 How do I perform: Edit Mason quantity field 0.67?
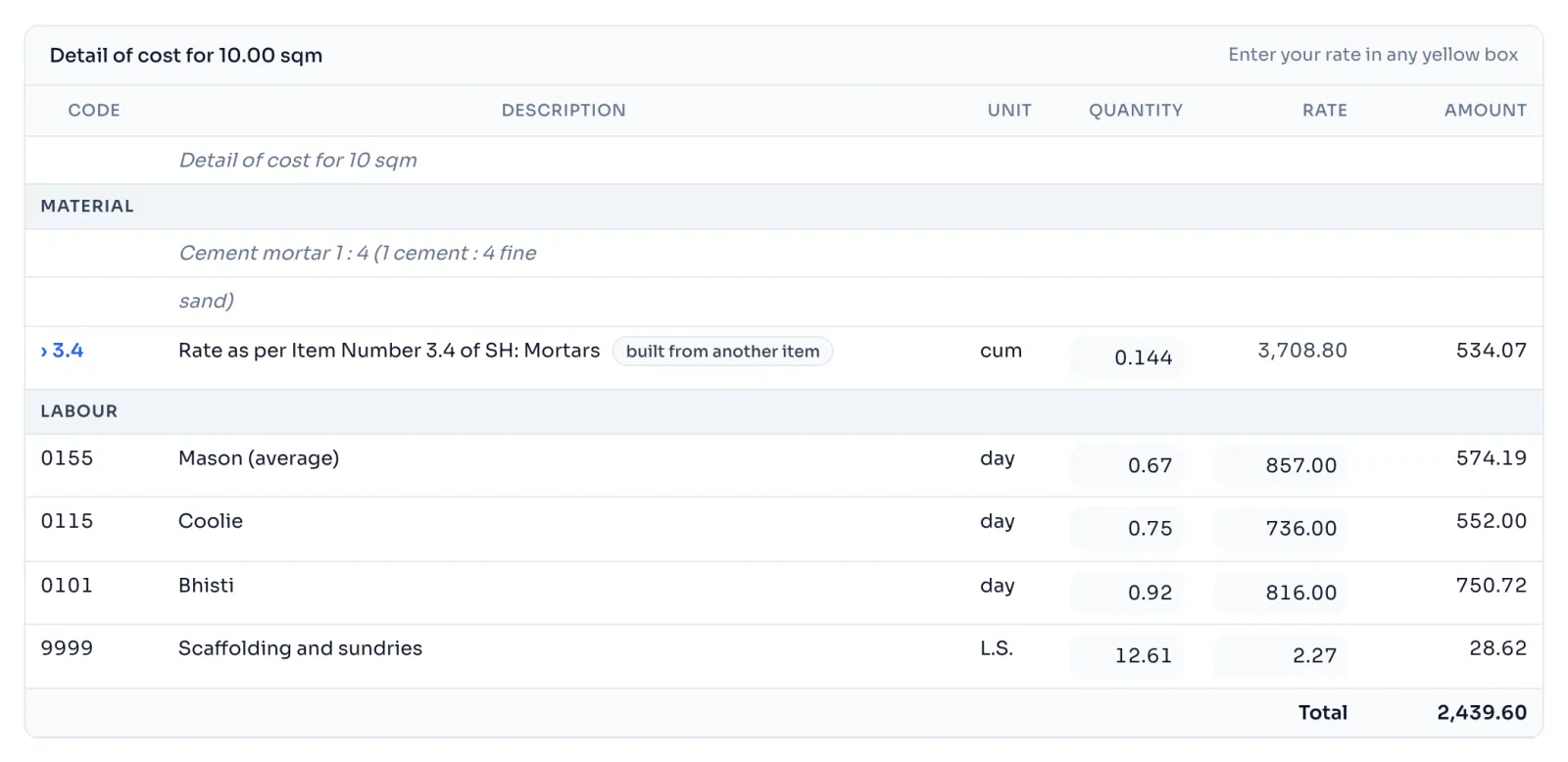pyautogui.click(x=1126, y=465)
